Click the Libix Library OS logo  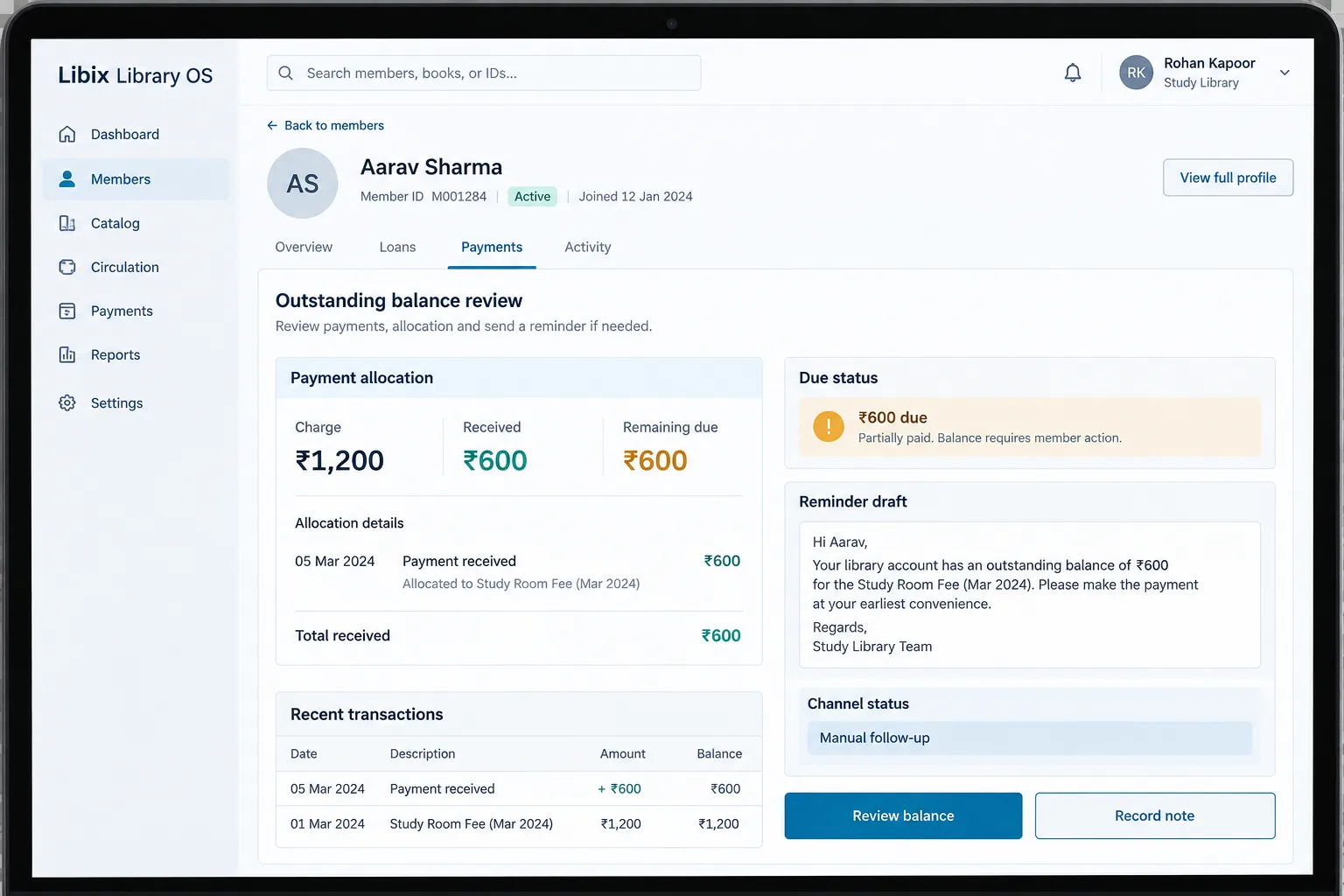[x=136, y=75]
